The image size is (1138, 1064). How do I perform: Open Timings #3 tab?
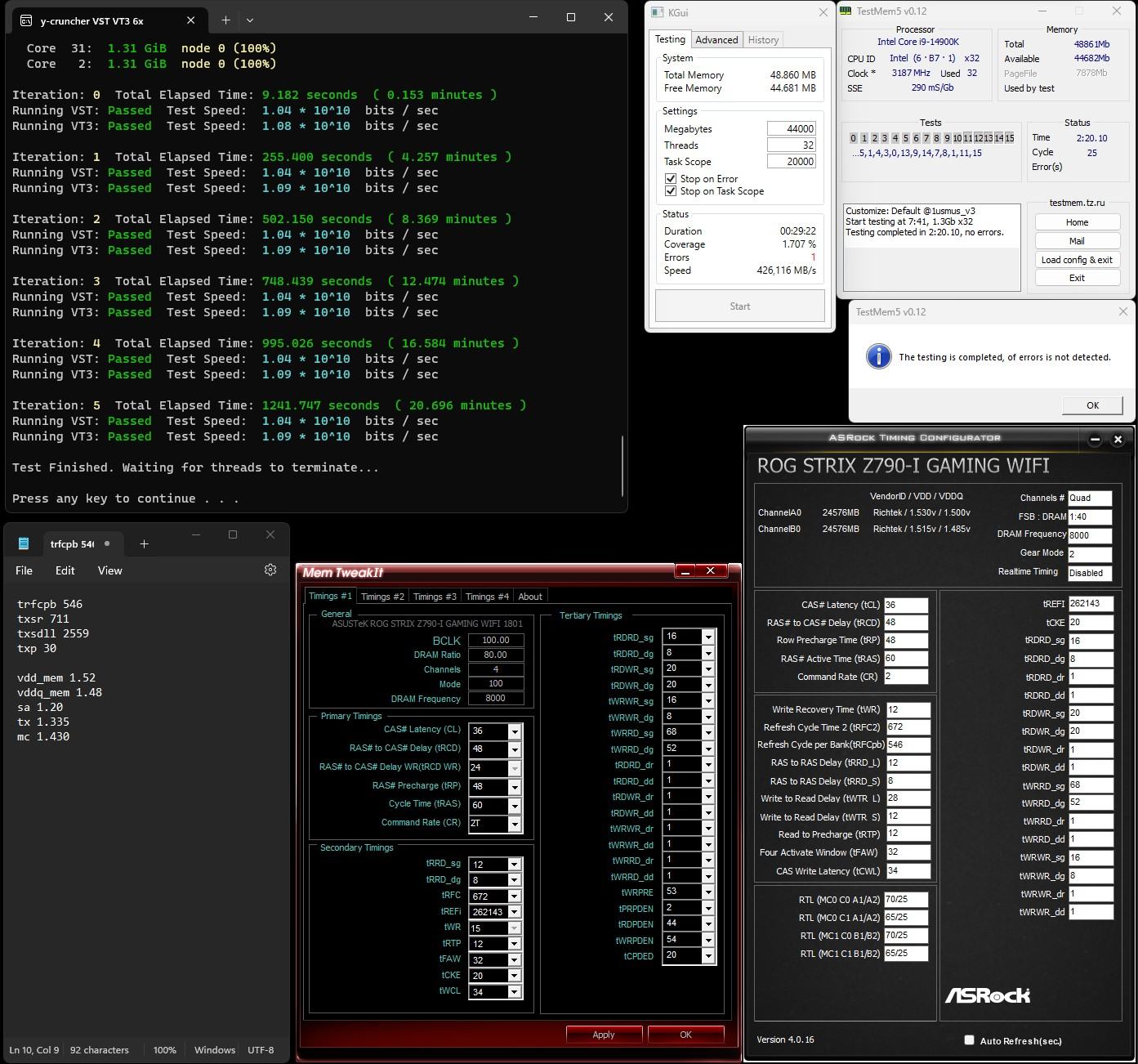(435, 597)
